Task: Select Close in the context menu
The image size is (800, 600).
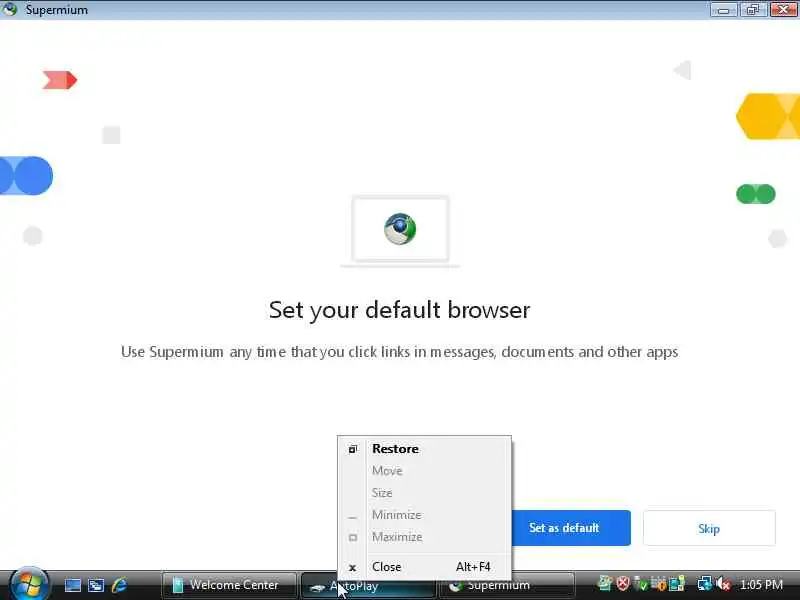Action: point(424,567)
